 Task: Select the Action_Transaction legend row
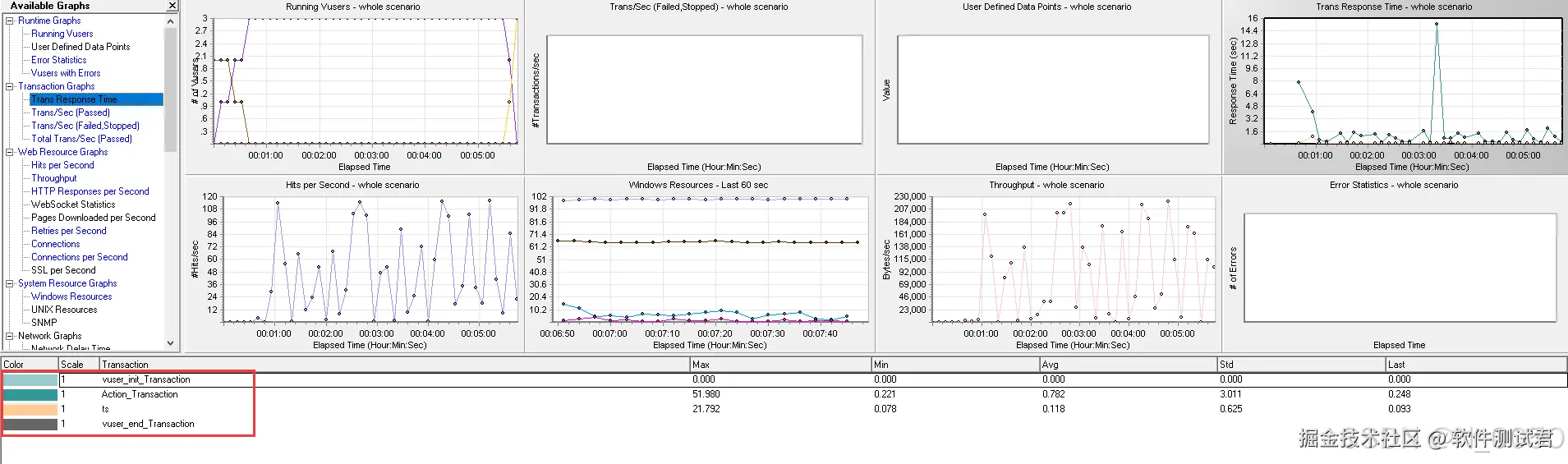pos(784,394)
